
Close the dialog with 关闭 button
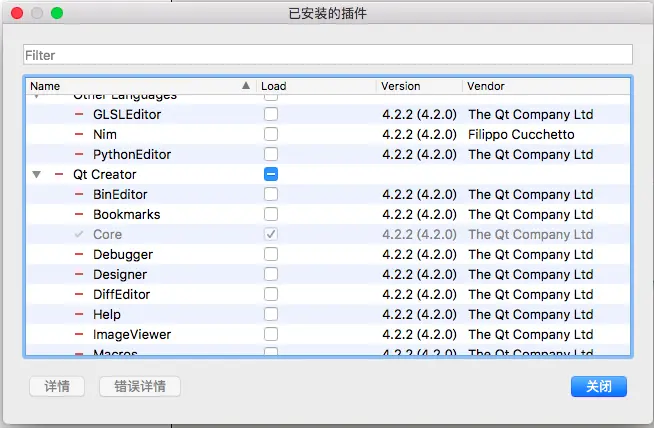tap(599, 386)
